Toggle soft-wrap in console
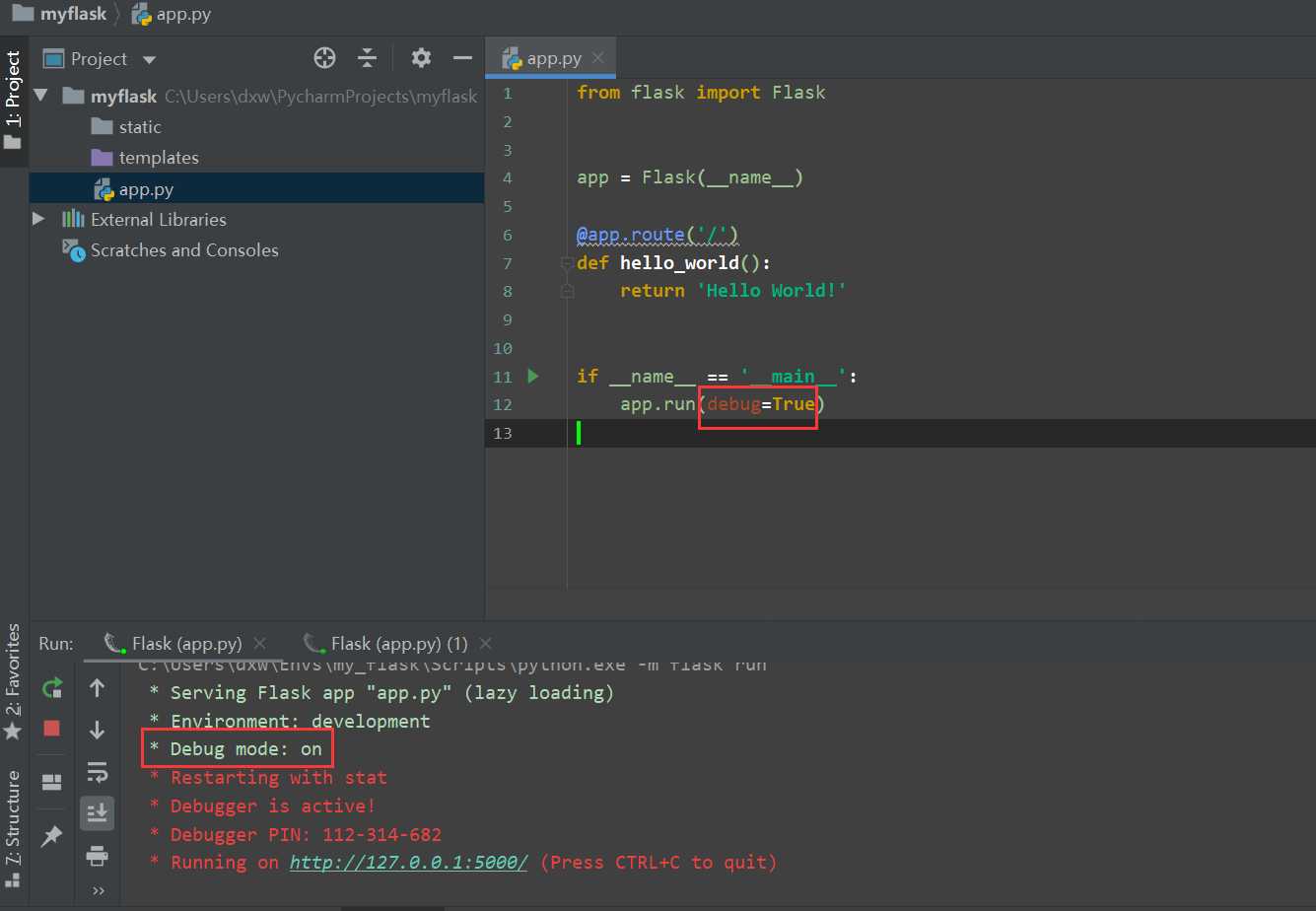The width and height of the screenshot is (1316, 911). [97, 771]
